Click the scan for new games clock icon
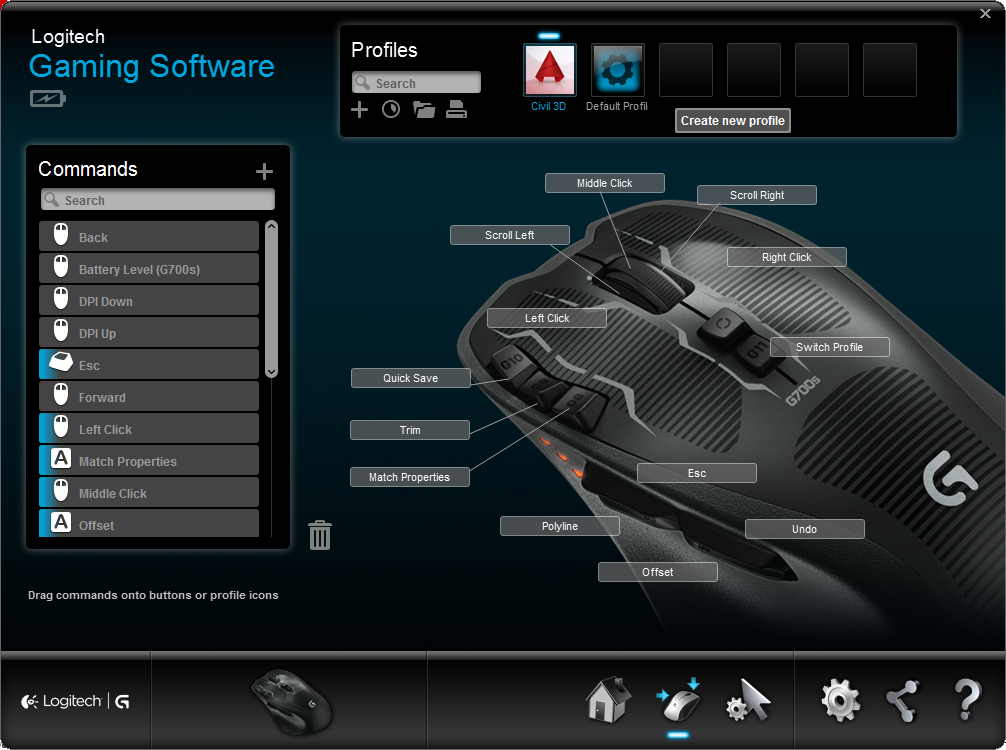 tap(391, 110)
